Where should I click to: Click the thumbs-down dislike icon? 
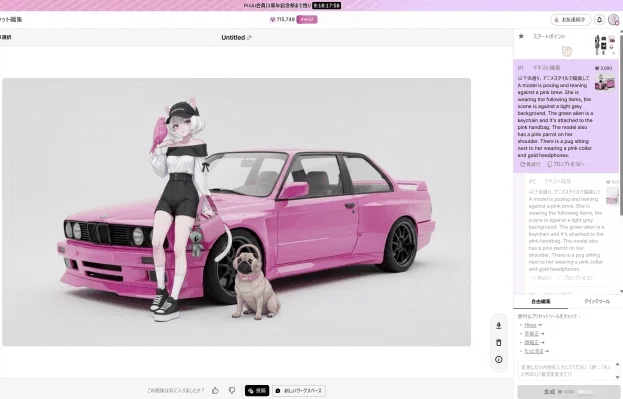click(232, 391)
